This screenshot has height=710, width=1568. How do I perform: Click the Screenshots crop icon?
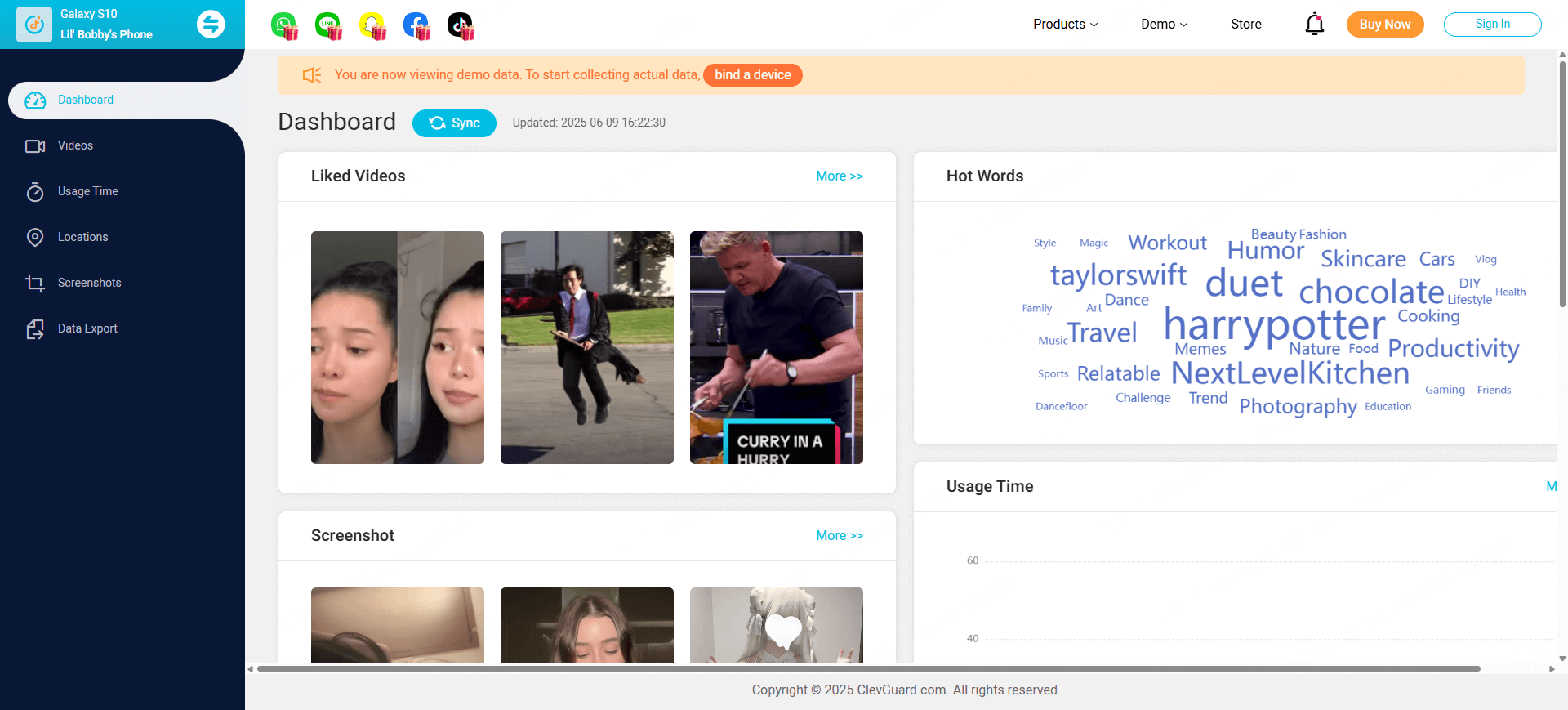[35, 283]
